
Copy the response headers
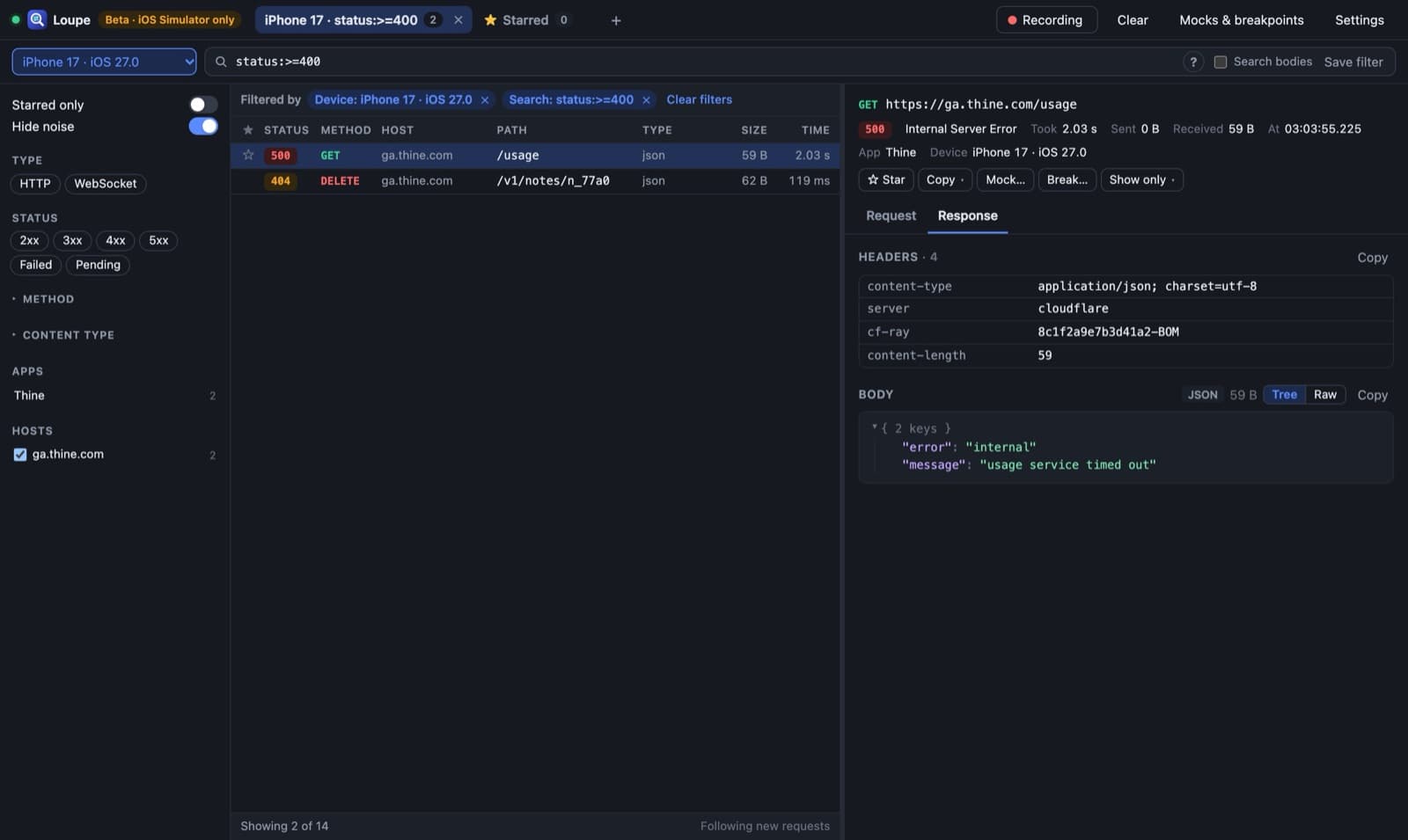tap(1372, 257)
